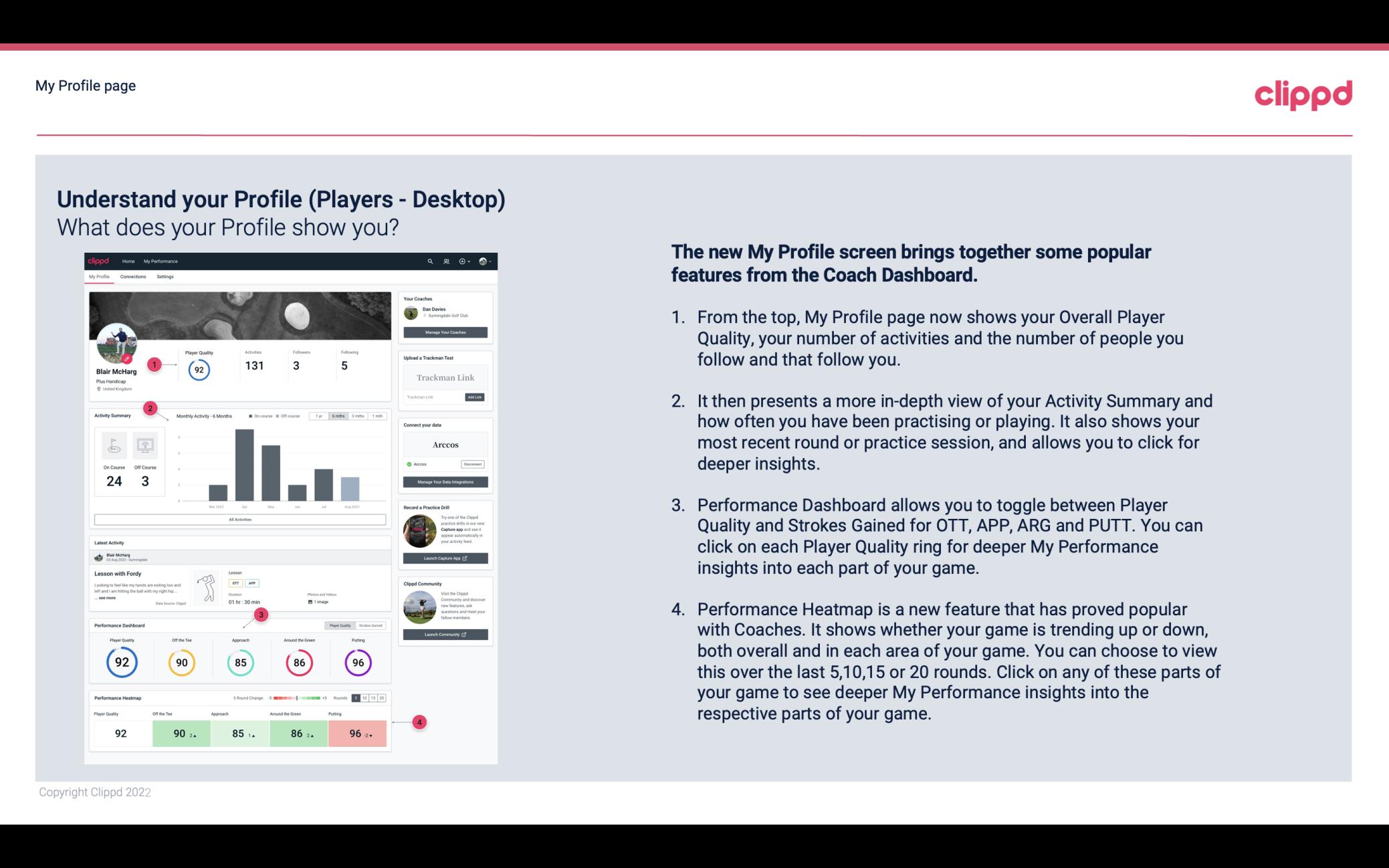Image resolution: width=1389 pixels, height=868 pixels.
Task: Select the My Profile tab icon
Action: (101, 276)
